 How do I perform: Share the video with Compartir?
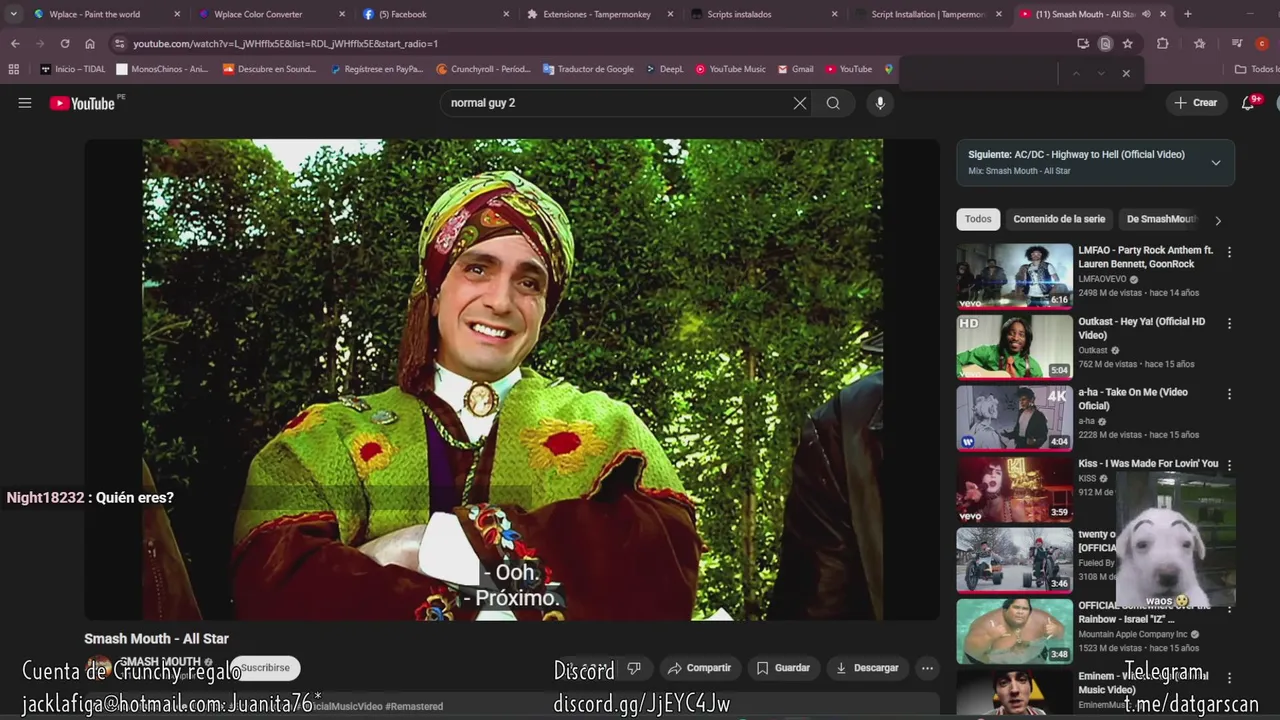pos(700,668)
